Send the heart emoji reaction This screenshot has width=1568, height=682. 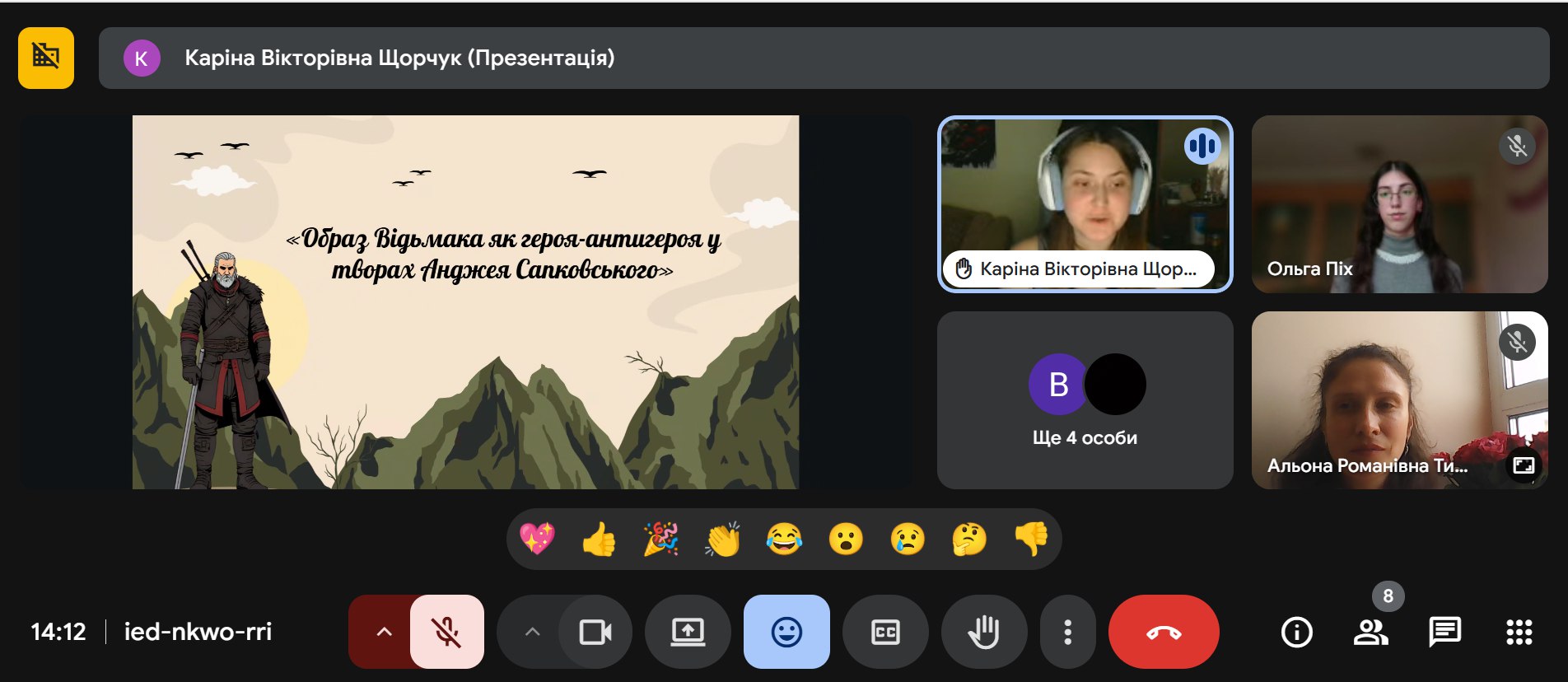537,540
